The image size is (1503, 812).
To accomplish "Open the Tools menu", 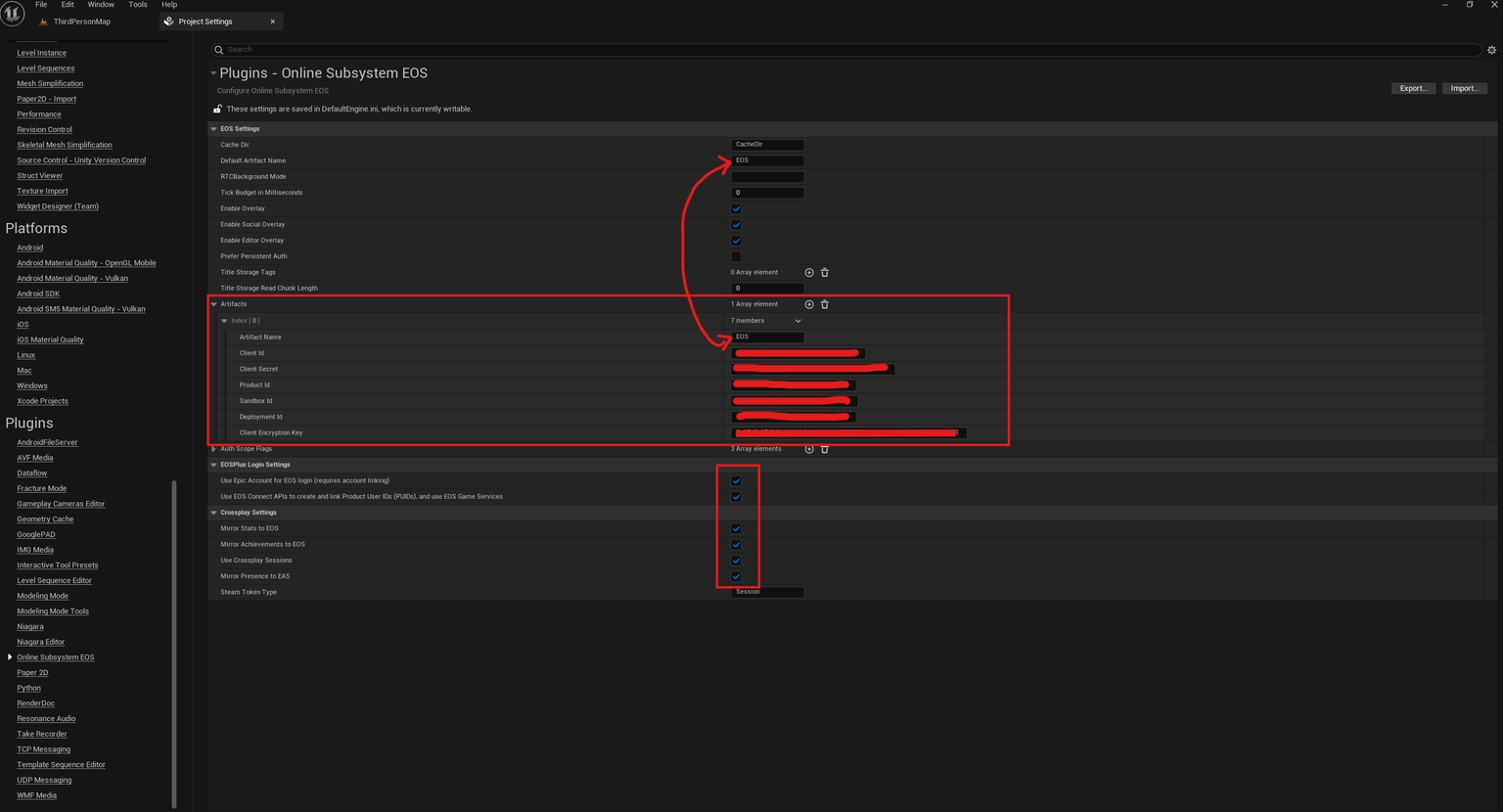I will (x=137, y=4).
